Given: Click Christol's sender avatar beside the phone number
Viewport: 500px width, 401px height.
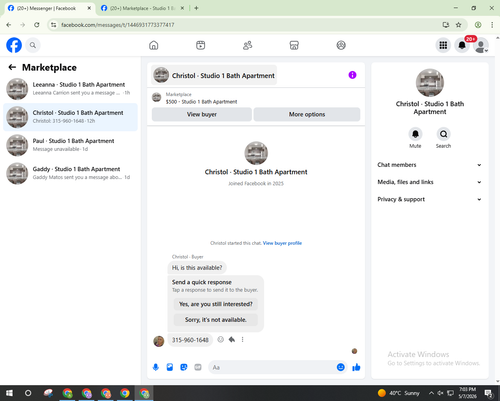Looking at the screenshot, I should coord(159,341).
